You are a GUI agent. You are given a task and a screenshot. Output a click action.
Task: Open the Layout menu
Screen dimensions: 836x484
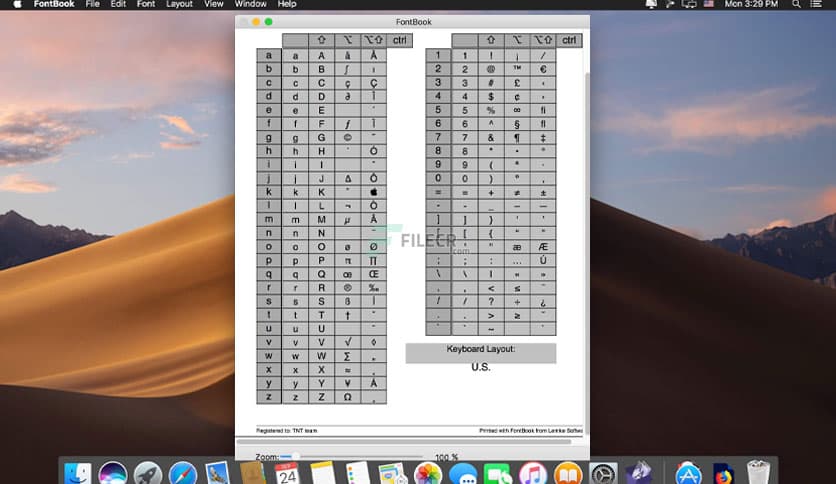coord(179,4)
